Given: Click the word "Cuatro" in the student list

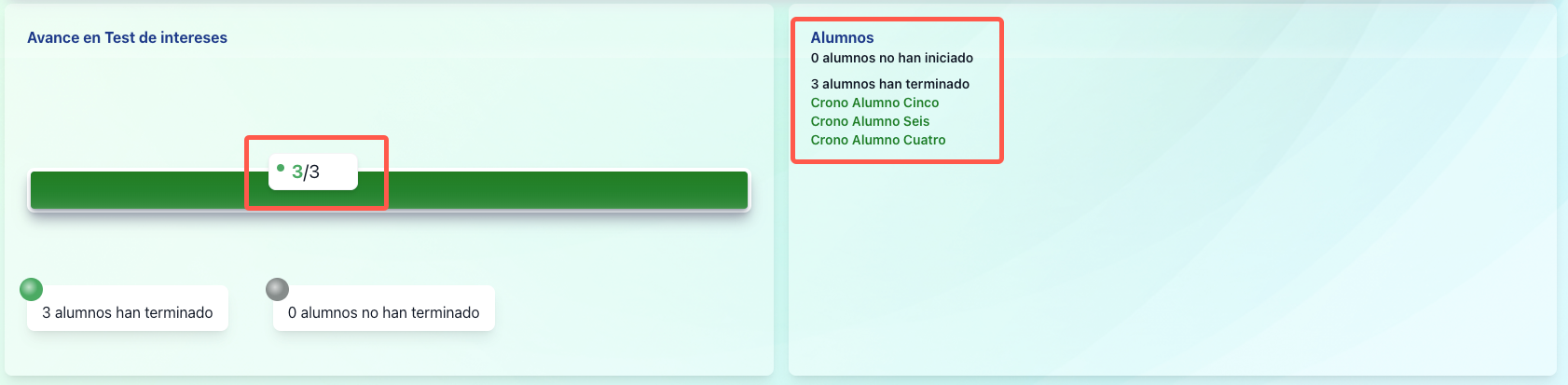Looking at the screenshot, I should tap(924, 140).
